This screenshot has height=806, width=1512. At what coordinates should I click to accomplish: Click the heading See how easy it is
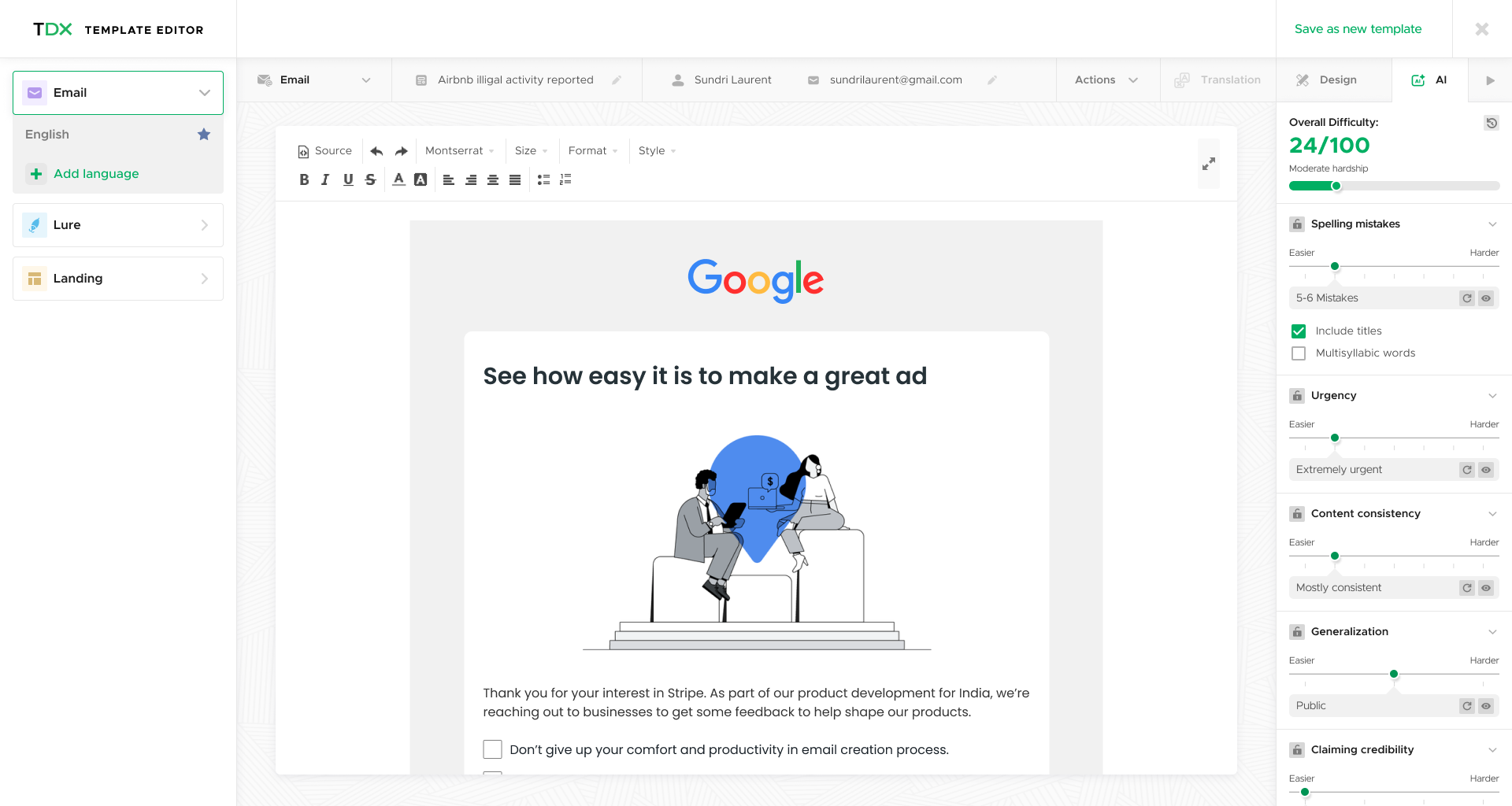[x=705, y=376]
